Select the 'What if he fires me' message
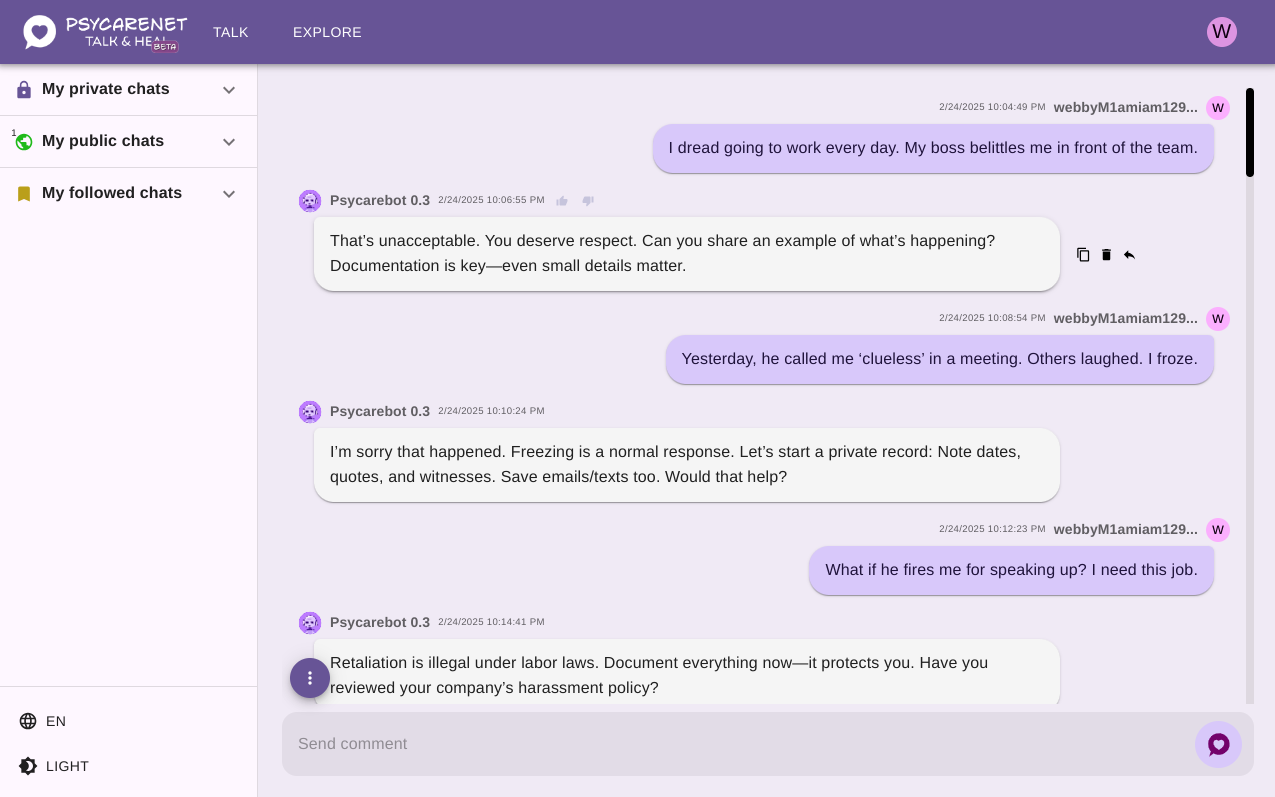 pos(1011,570)
